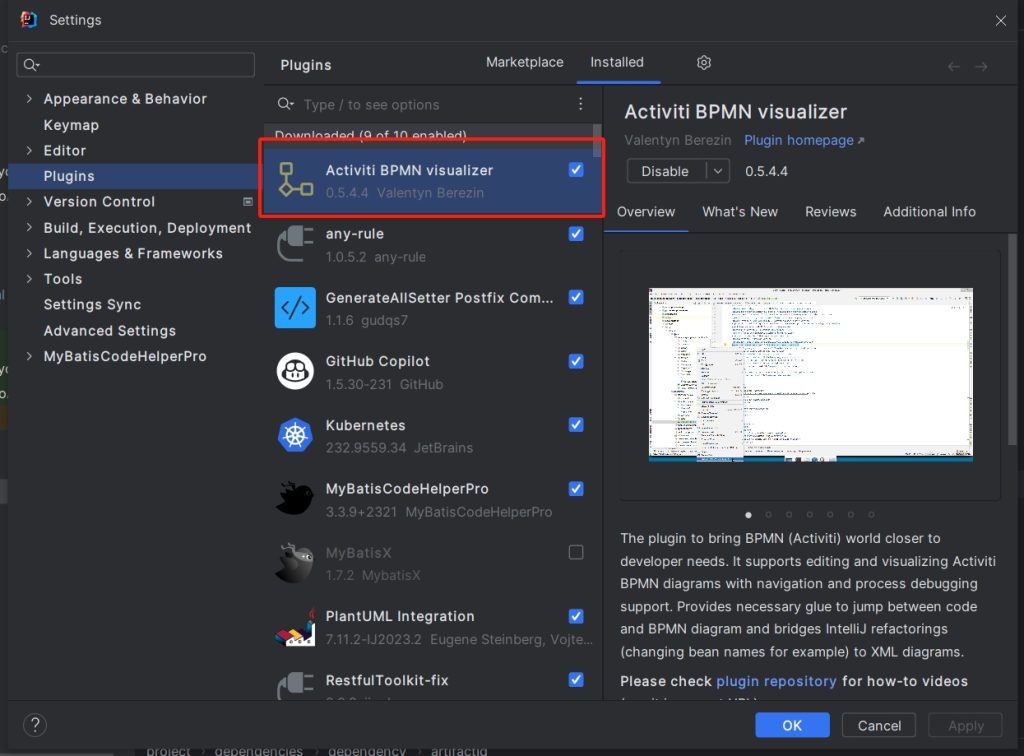
Task: Click the help question mark icon
Action: click(x=35, y=725)
